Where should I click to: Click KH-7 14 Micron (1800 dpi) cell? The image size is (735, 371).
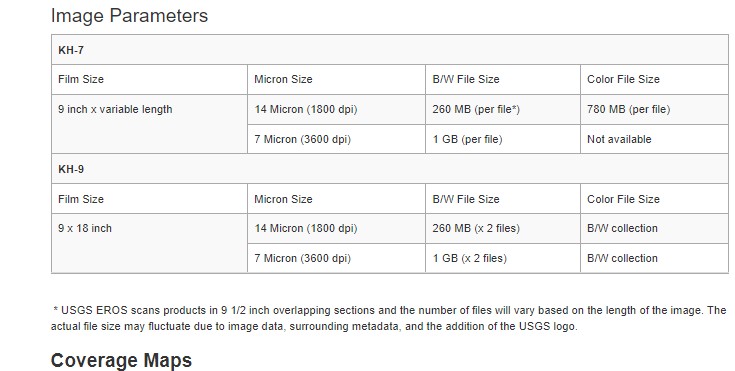(337, 109)
